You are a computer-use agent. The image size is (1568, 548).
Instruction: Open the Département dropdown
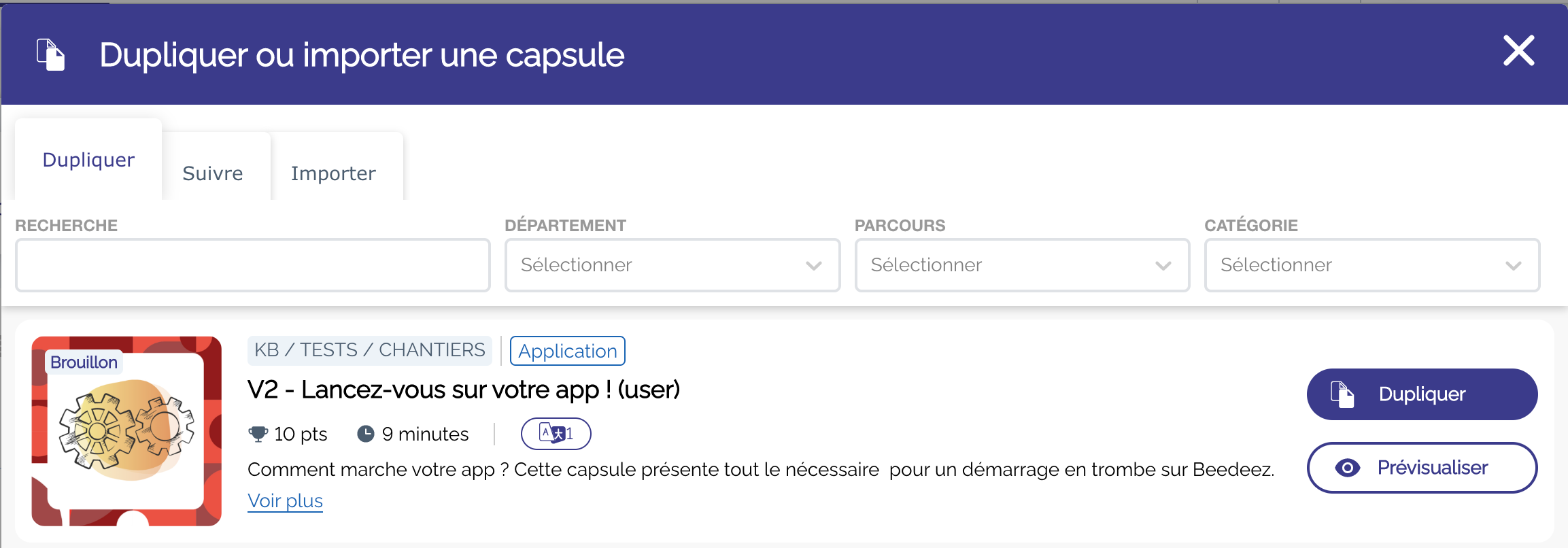(672, 265)
